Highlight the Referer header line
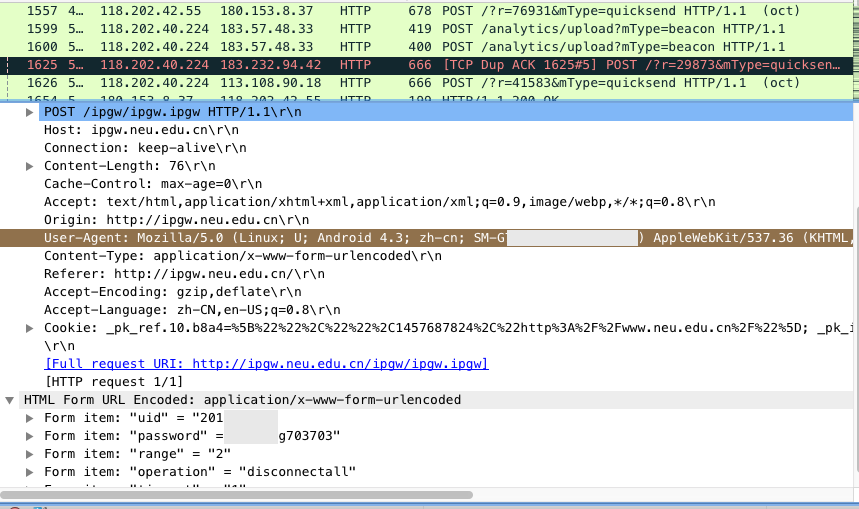 (170, 274)
